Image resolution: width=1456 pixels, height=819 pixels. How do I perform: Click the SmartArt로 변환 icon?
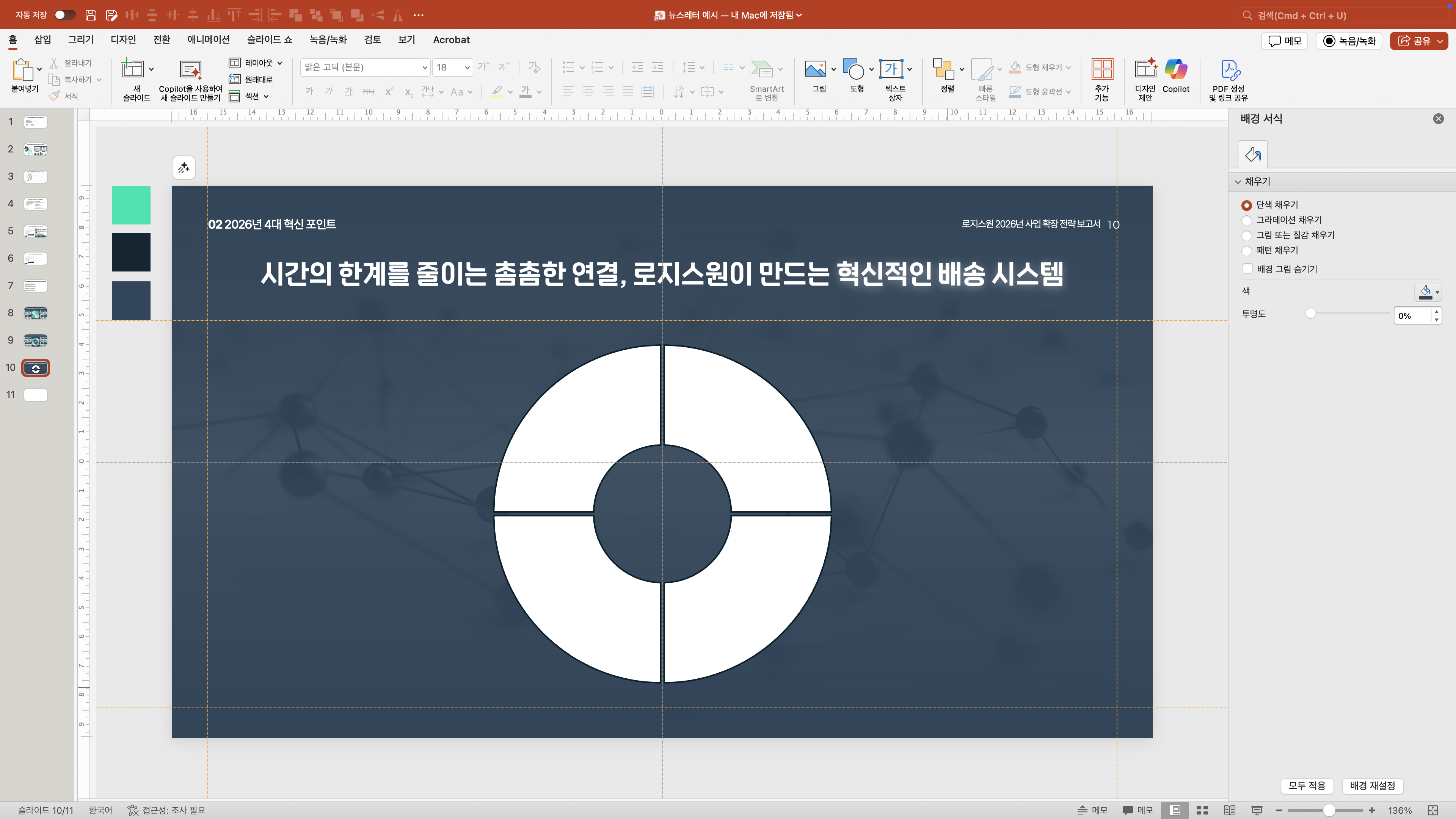click(x=761, y=70)
